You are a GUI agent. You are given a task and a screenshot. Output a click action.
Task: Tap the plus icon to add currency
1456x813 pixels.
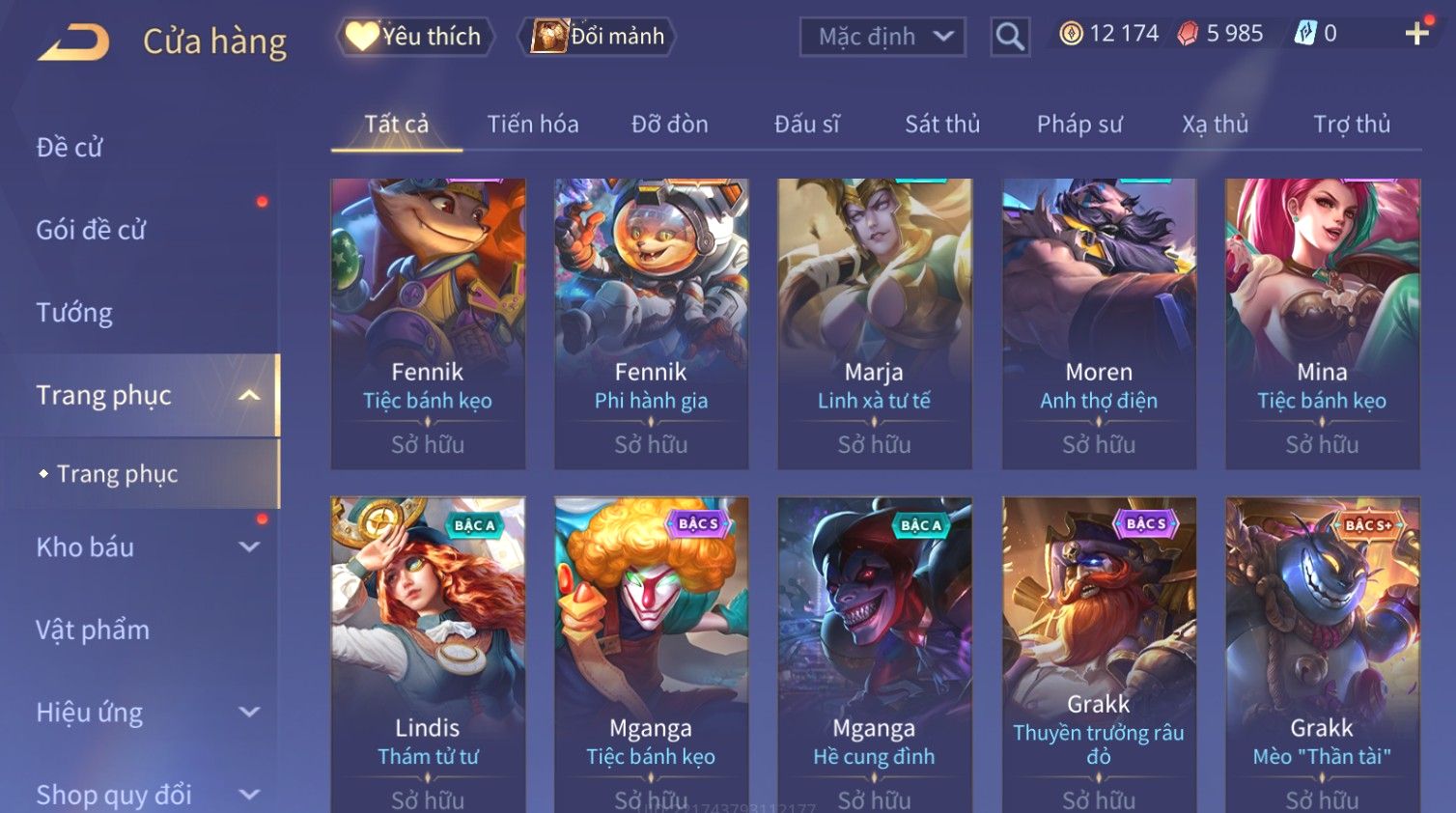click(x=1416, y=34)
